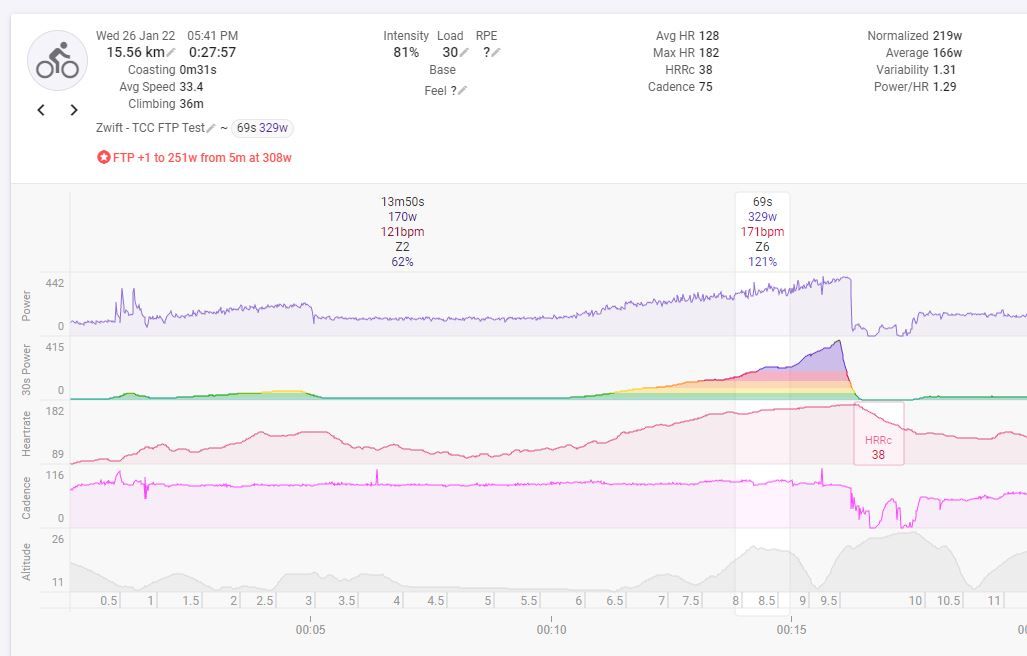Click the red FTP achievement star icon
The width and height of the screenshot is (1027, 656).
pyautogui.click(x=103, y=158)
